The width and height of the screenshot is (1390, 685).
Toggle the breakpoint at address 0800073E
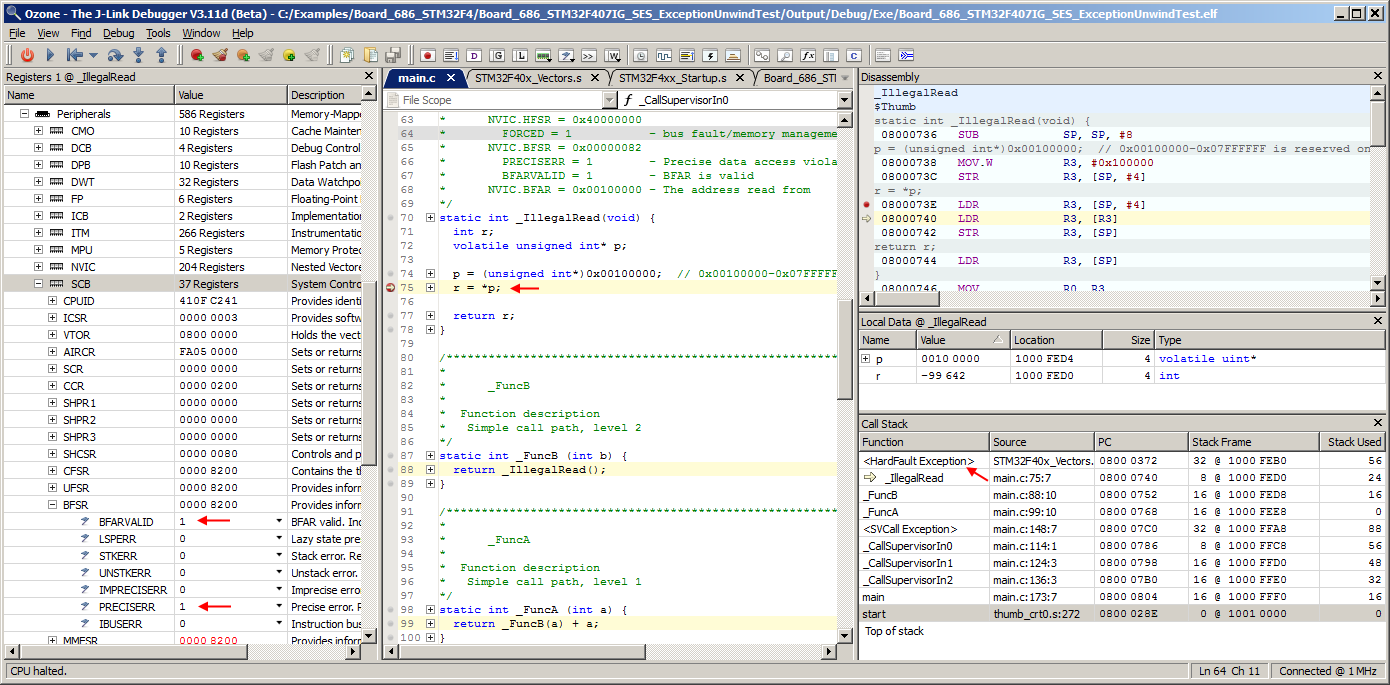866,203
